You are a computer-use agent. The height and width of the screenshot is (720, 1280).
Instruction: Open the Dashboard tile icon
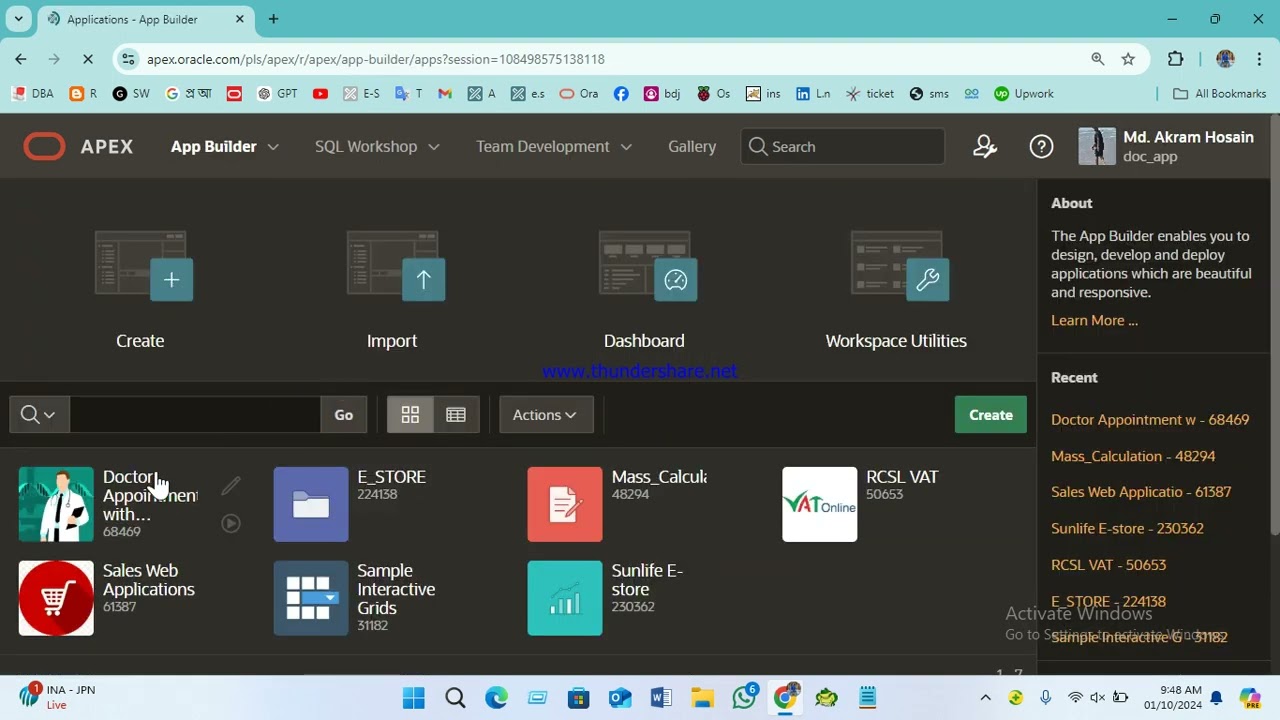[x=648, y=266]
